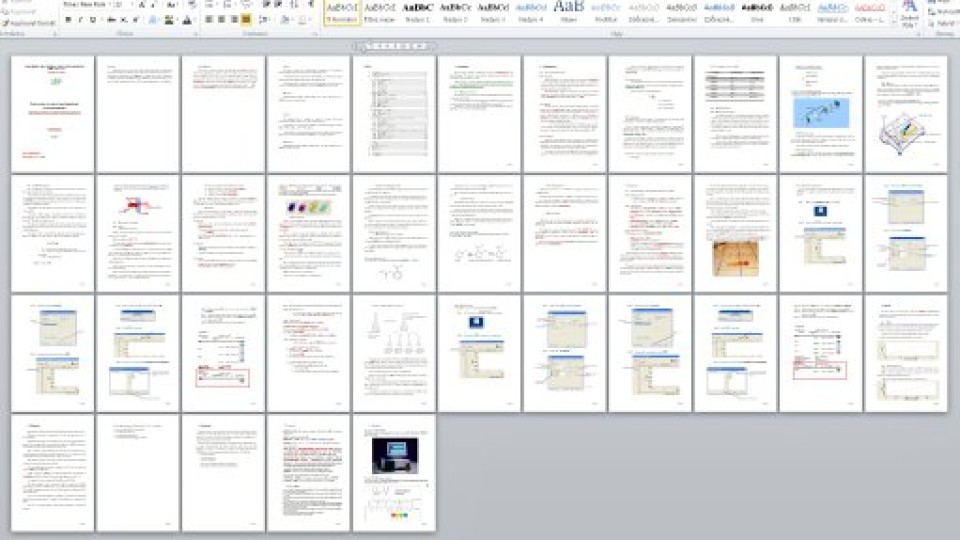Click the highlighted Justify alignment icon
The width and height of the screenshot is (960, 540).
[246, 19]
